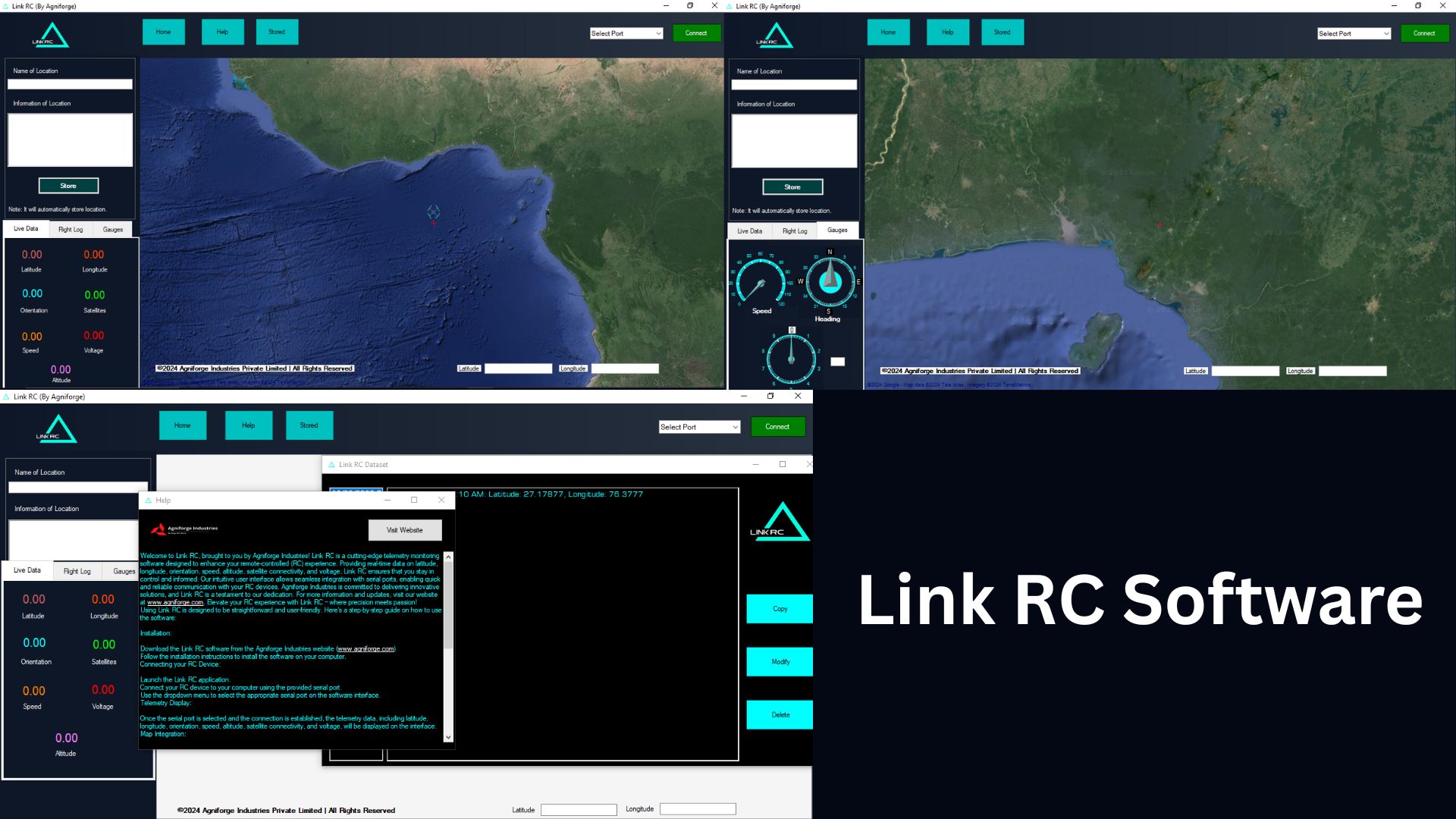Viewport: 1456px width, 819px height.
Task: Click the Visit Website button in Help window
Action: (x=405, y=529)
